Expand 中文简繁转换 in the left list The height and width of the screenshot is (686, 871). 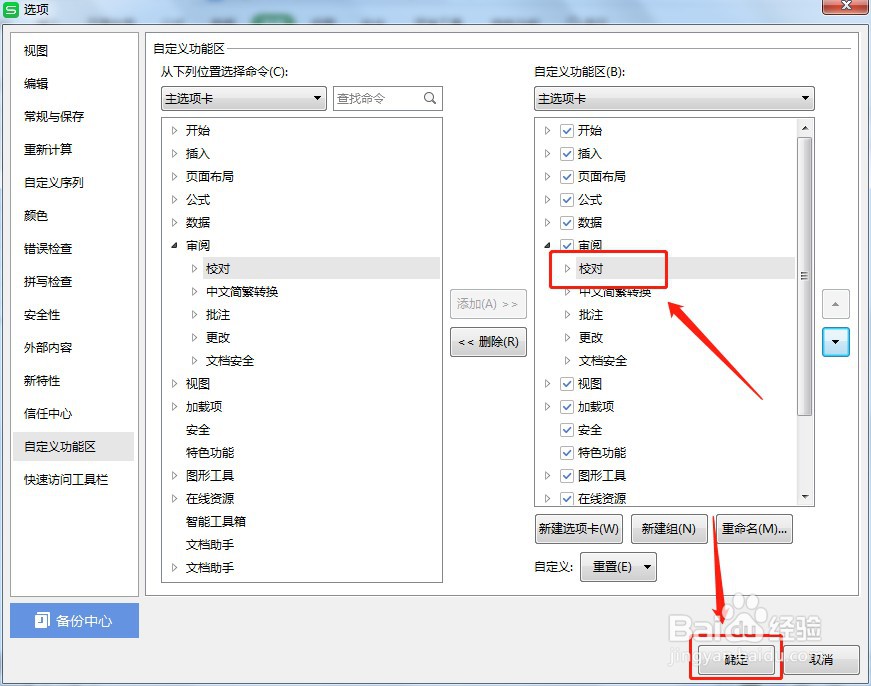point(194,292)
